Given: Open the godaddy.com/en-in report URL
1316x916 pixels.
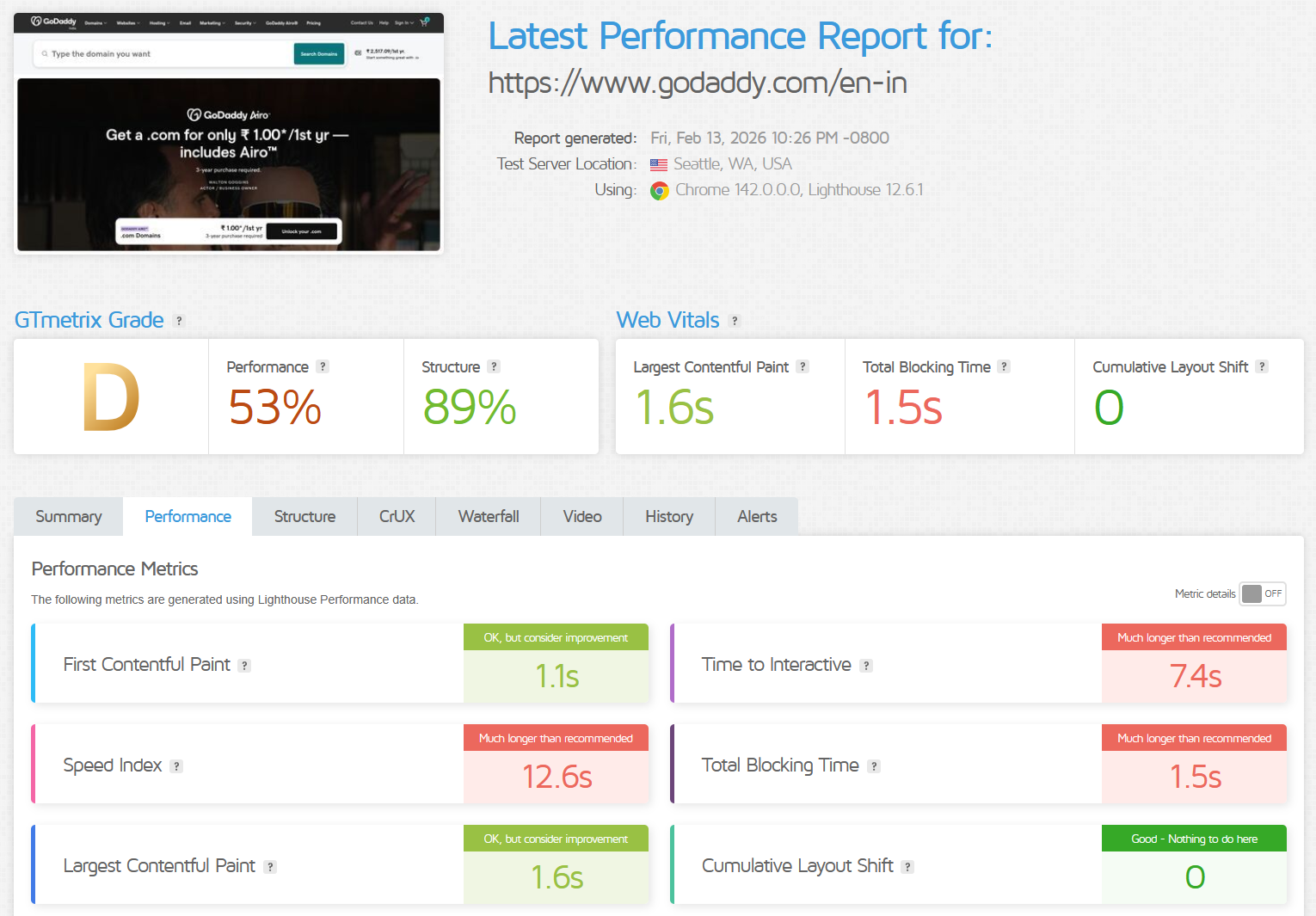Looking at the screenshot, I should tap(697, 83).
